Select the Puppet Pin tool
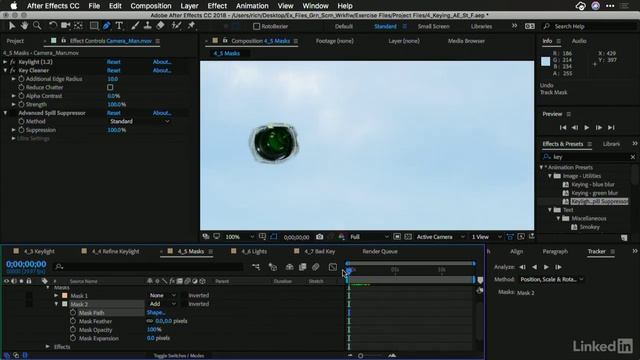 [191, 26]
